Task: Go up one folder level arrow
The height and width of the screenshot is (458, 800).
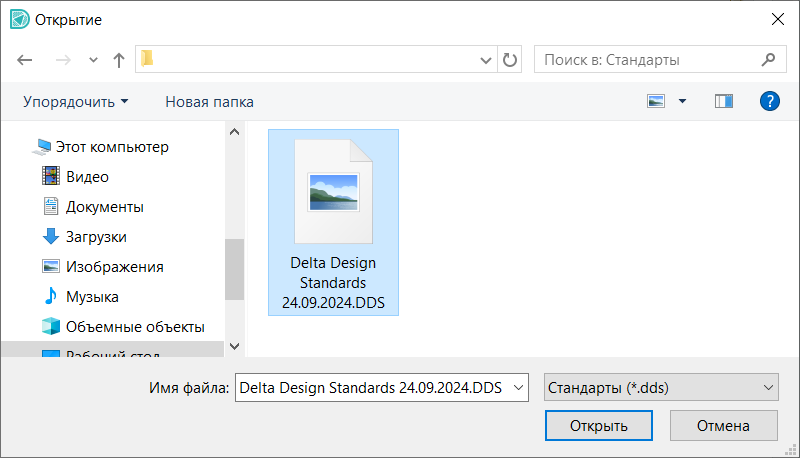Action: pyautogui.click(x=118, y=60)
